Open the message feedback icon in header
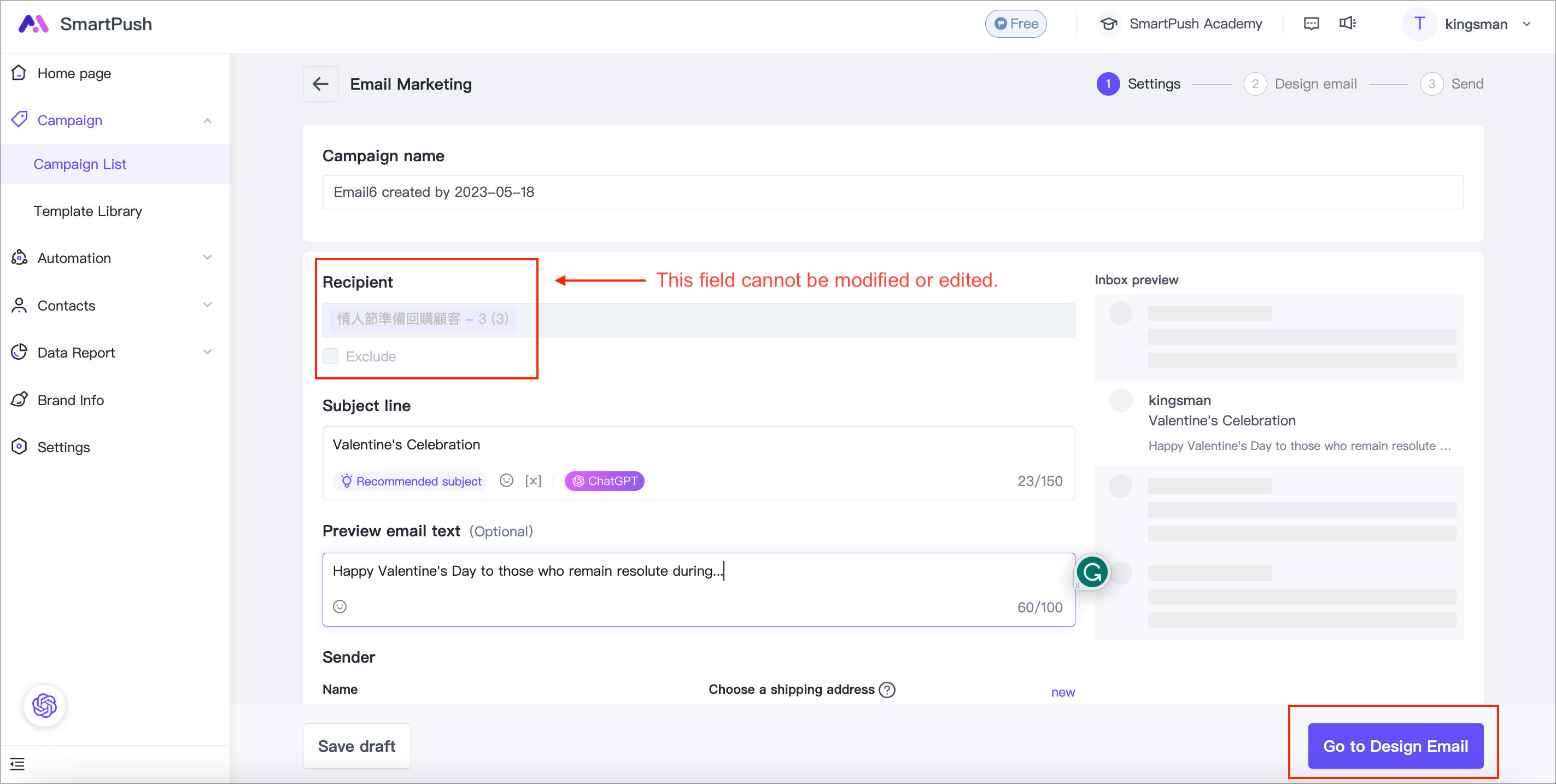Viewport: 1556px width, 784px height. (x=1312, y=24)
